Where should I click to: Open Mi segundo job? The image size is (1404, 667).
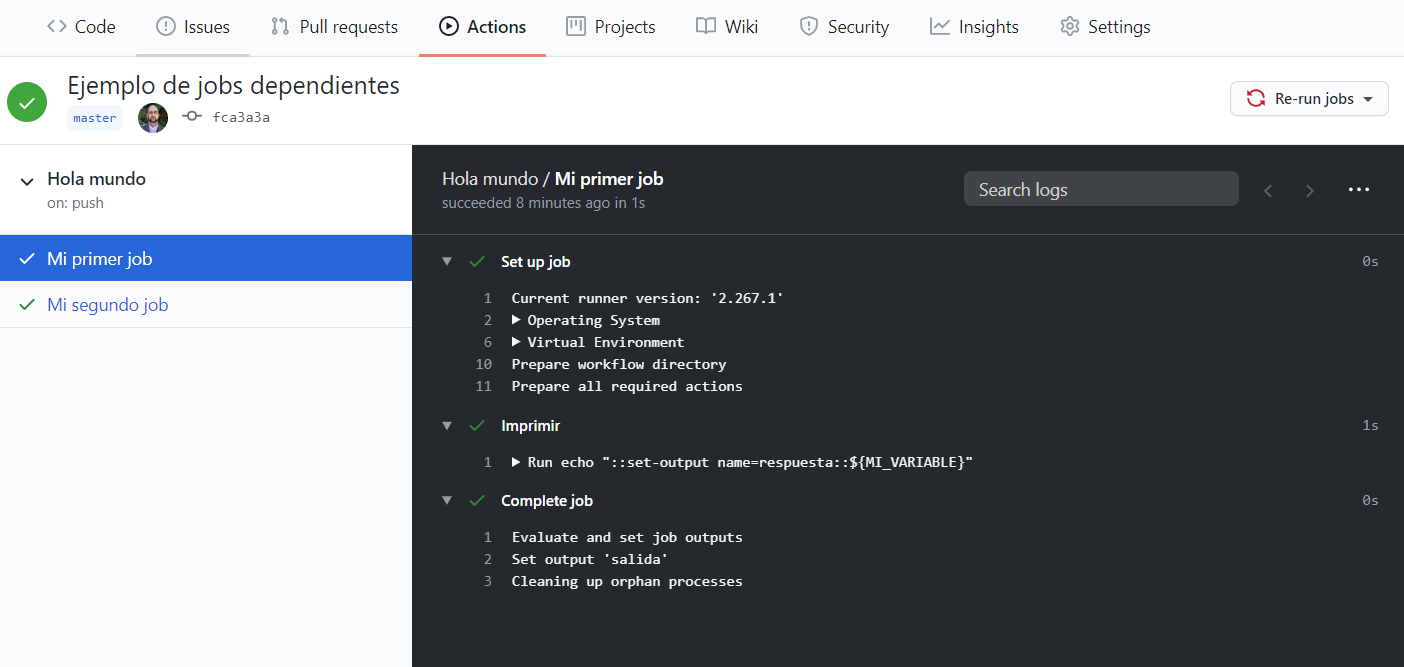click(206, 304)
